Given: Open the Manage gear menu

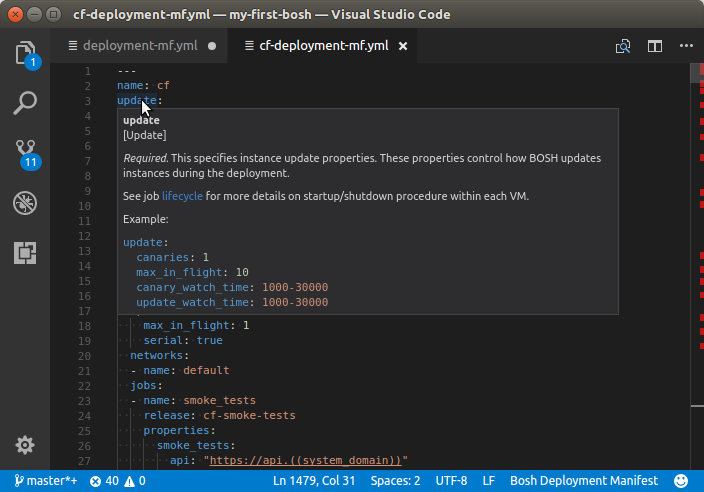Looking at the screenshot, I should 25,445.
